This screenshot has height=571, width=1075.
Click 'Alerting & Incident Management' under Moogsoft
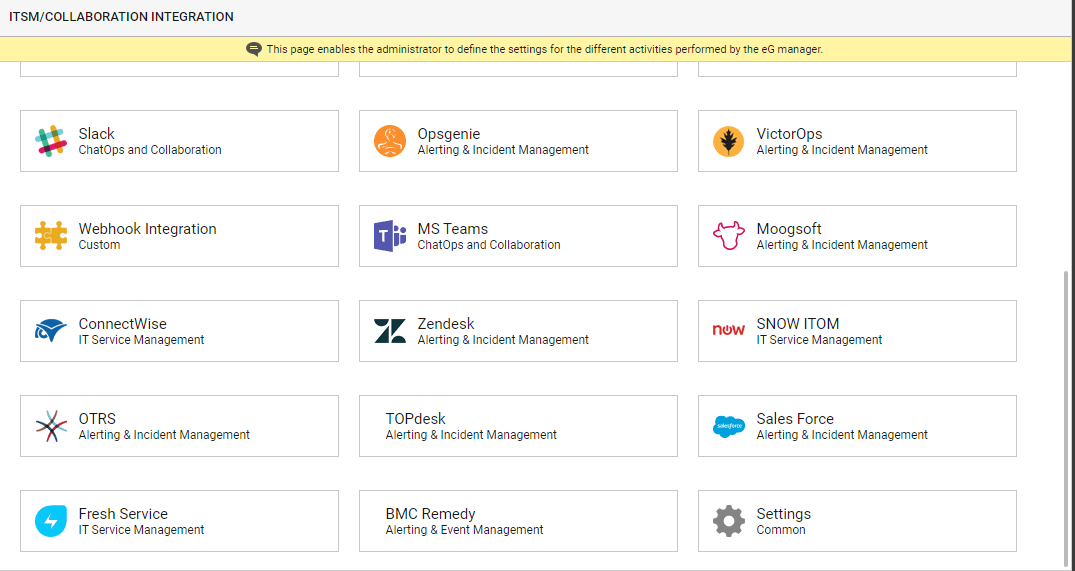(842, 245)
